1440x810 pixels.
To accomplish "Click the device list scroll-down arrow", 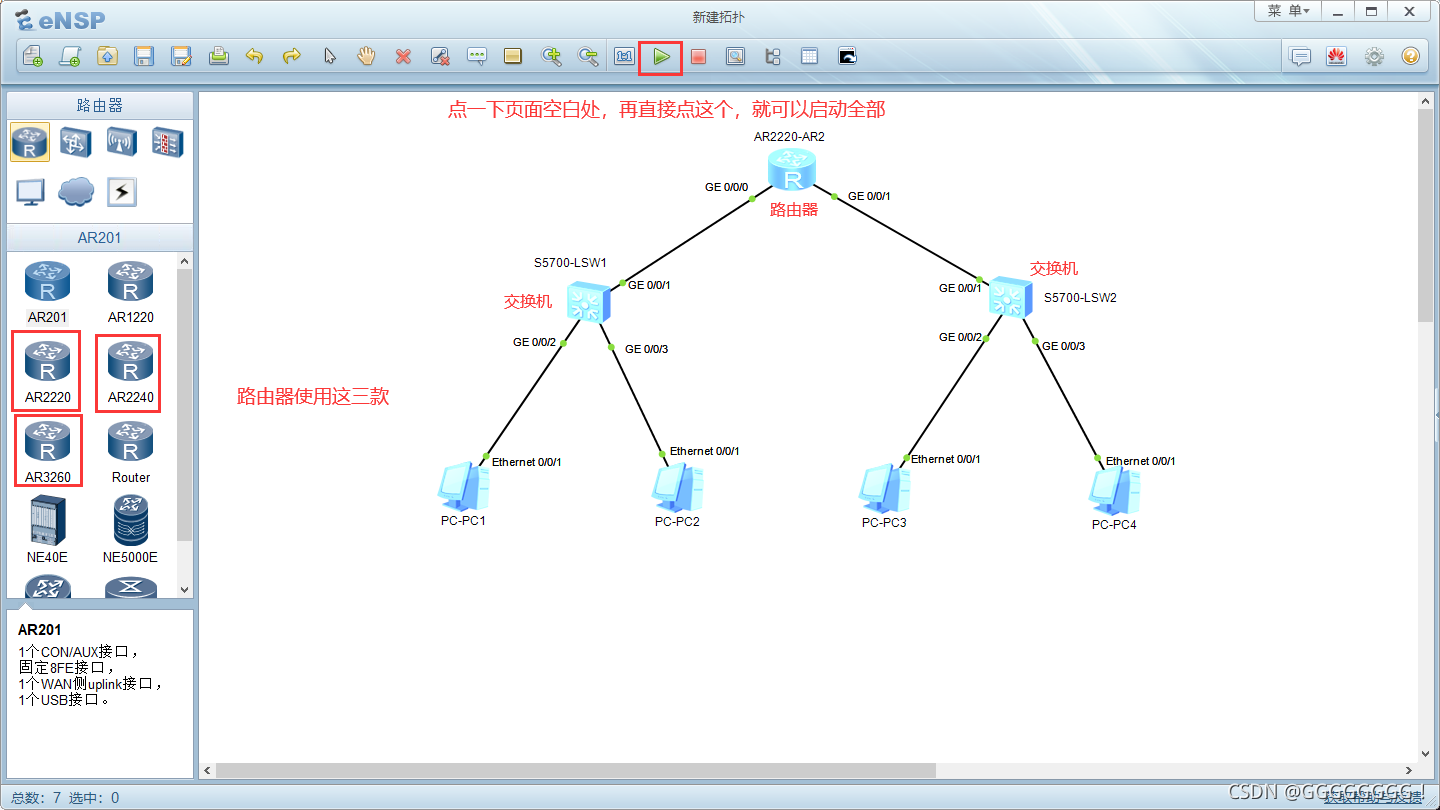I will pyautogui.click(x=184, y=590).
